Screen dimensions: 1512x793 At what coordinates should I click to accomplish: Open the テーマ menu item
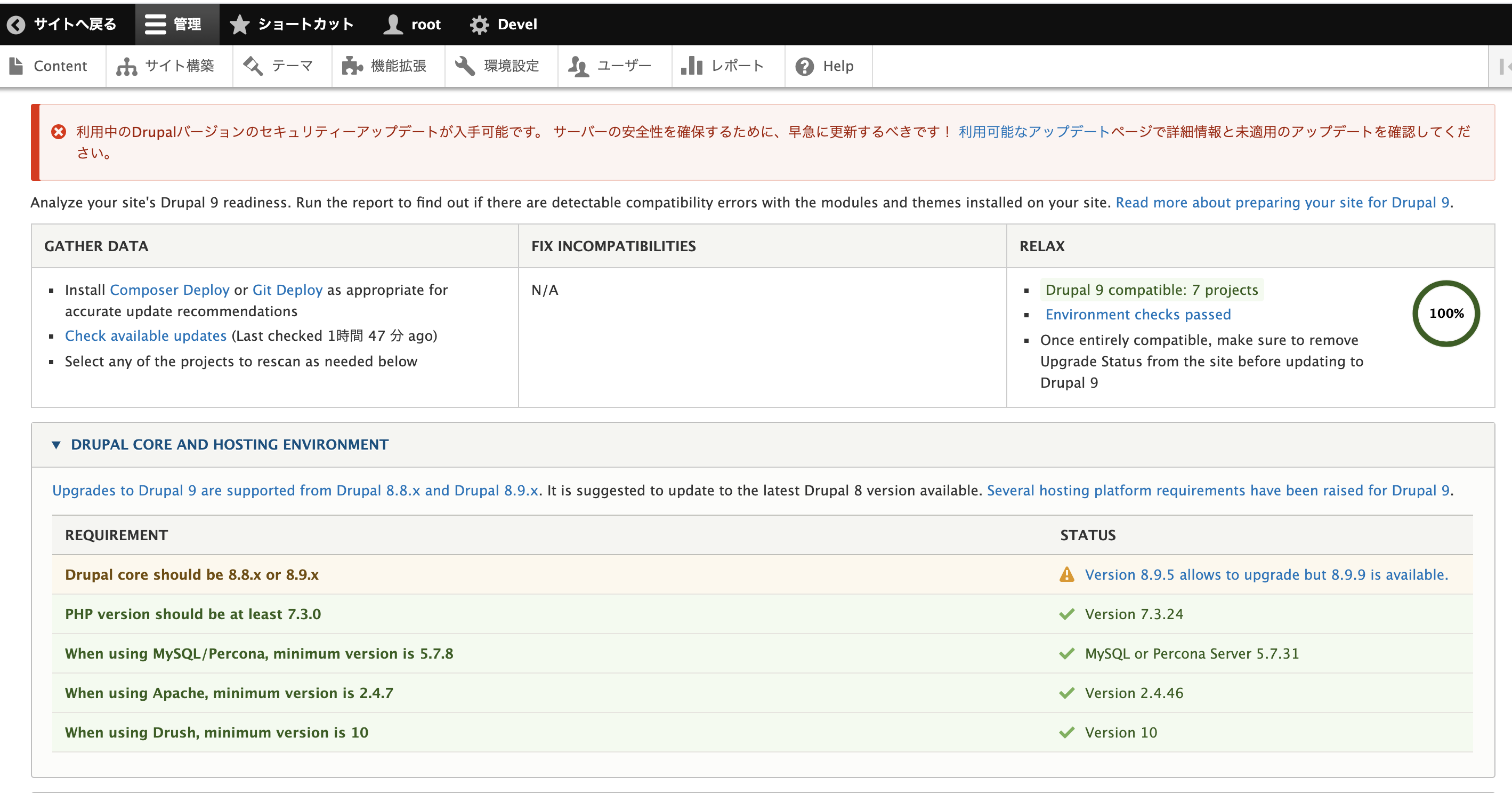pyautogui.click(x=292, y=66)
